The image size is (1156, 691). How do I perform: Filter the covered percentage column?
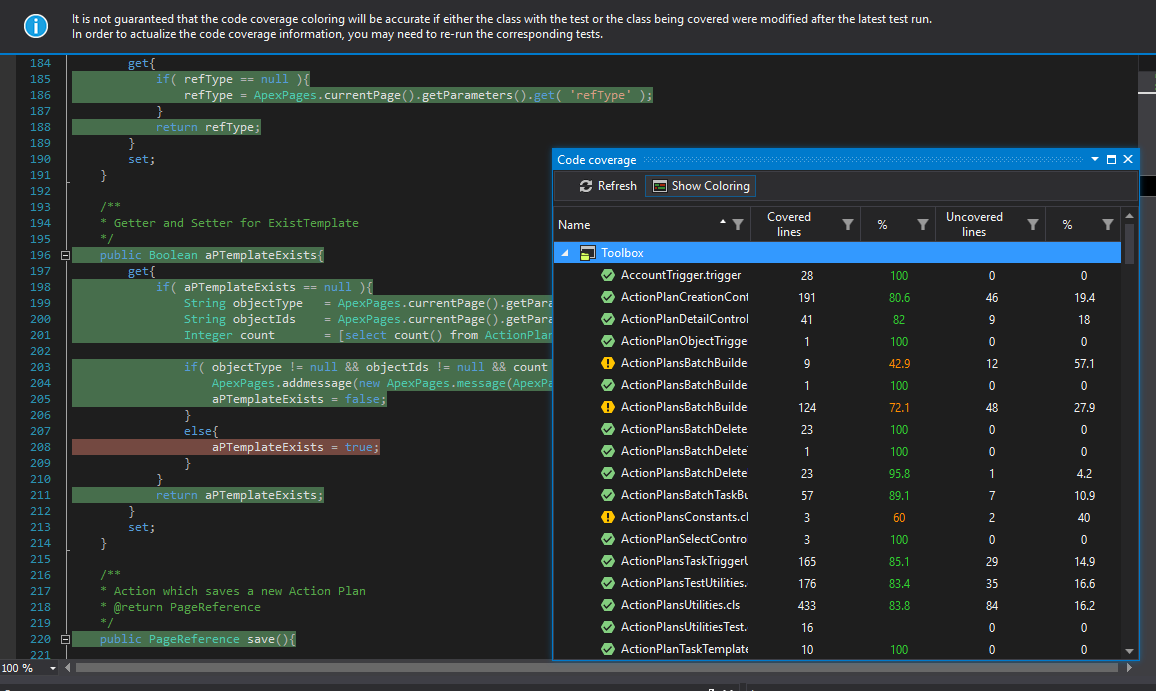(x=923, y=225)
